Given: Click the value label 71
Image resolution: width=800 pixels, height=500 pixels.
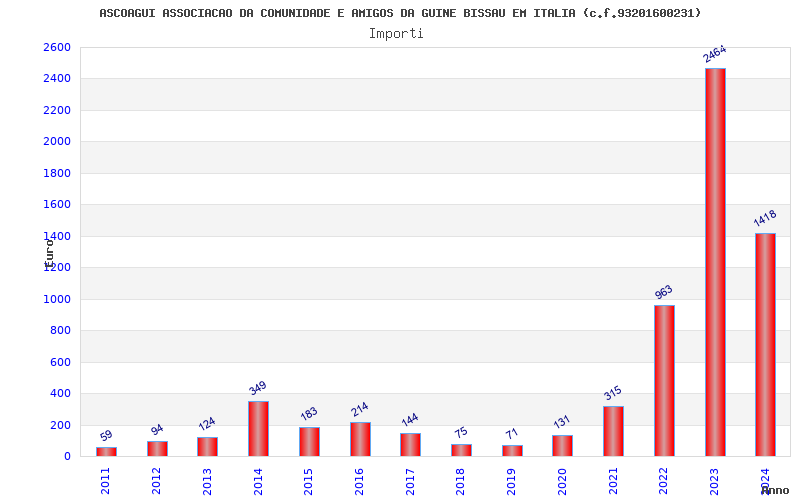Looking at the screenshot, I should pos(512,434).
